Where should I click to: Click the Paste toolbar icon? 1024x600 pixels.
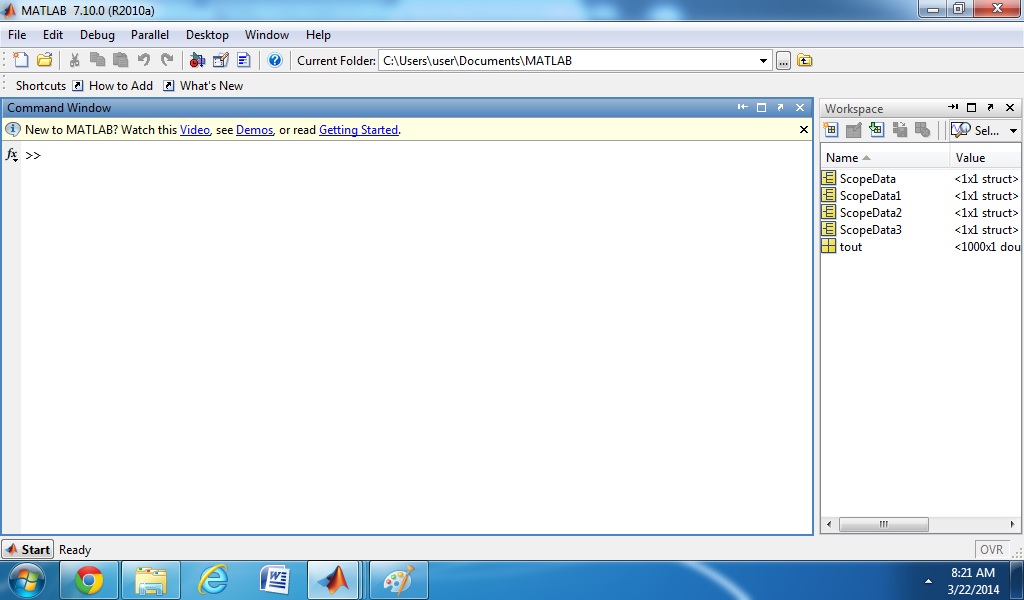point(120,60)
